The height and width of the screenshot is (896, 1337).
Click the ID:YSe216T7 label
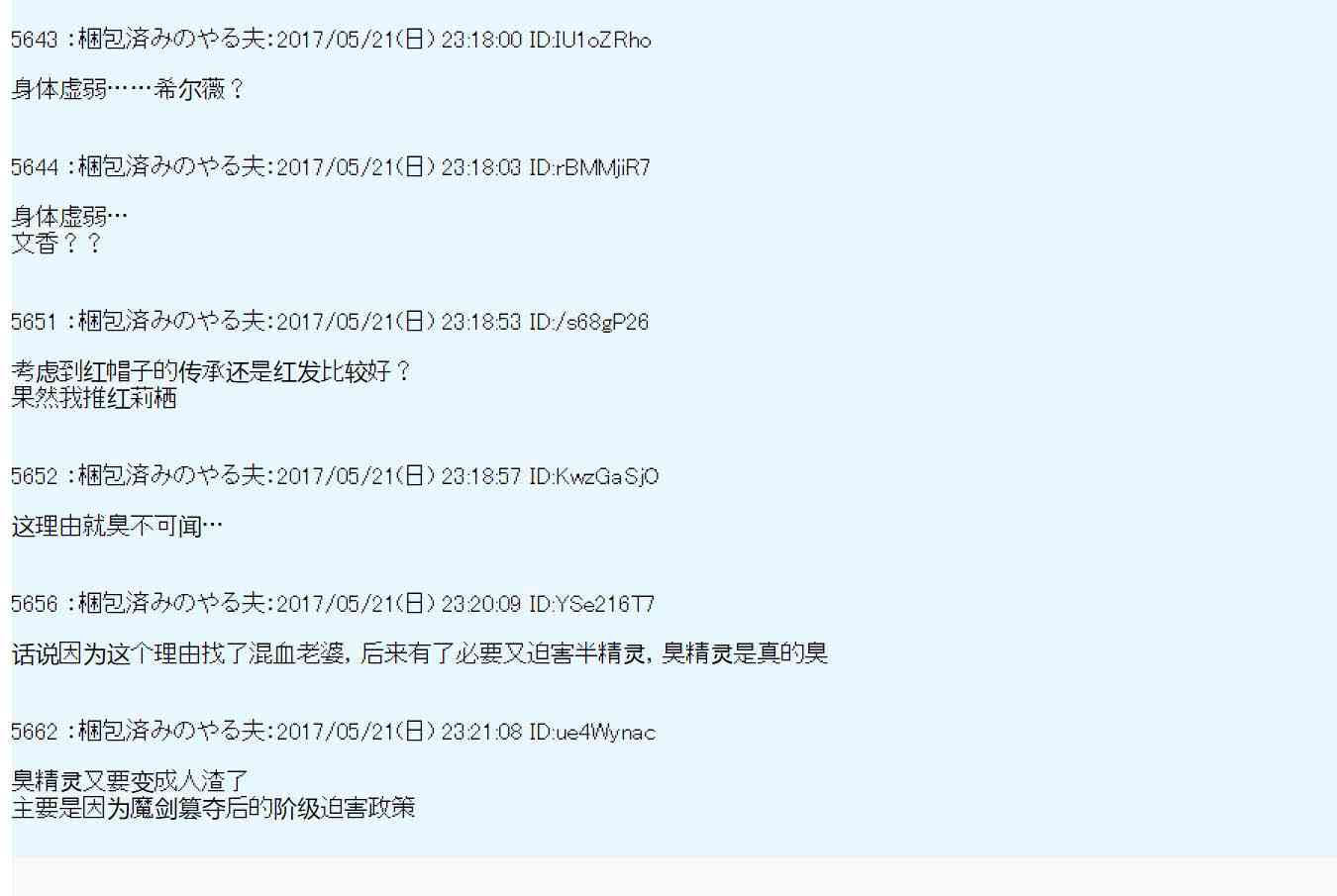(x=592, y=604)
